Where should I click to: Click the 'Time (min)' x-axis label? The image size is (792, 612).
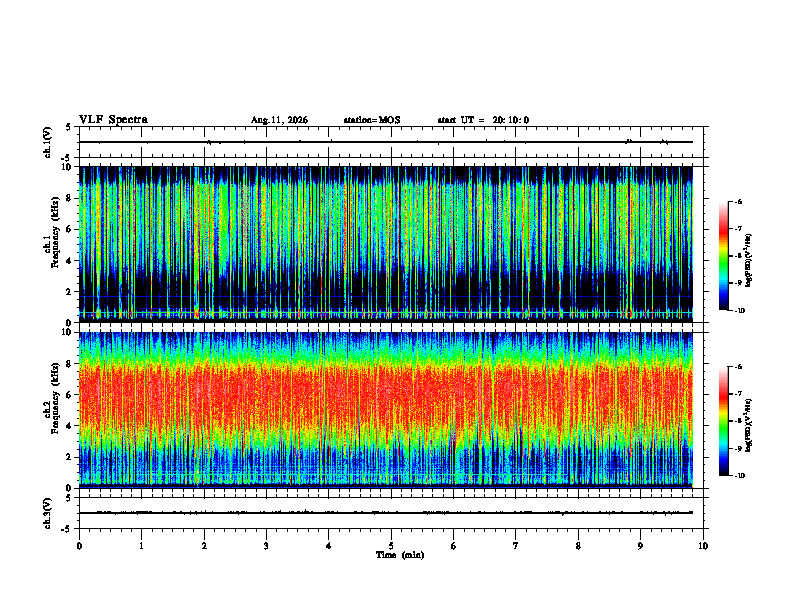pyautogui.click(x=400, y=555)
